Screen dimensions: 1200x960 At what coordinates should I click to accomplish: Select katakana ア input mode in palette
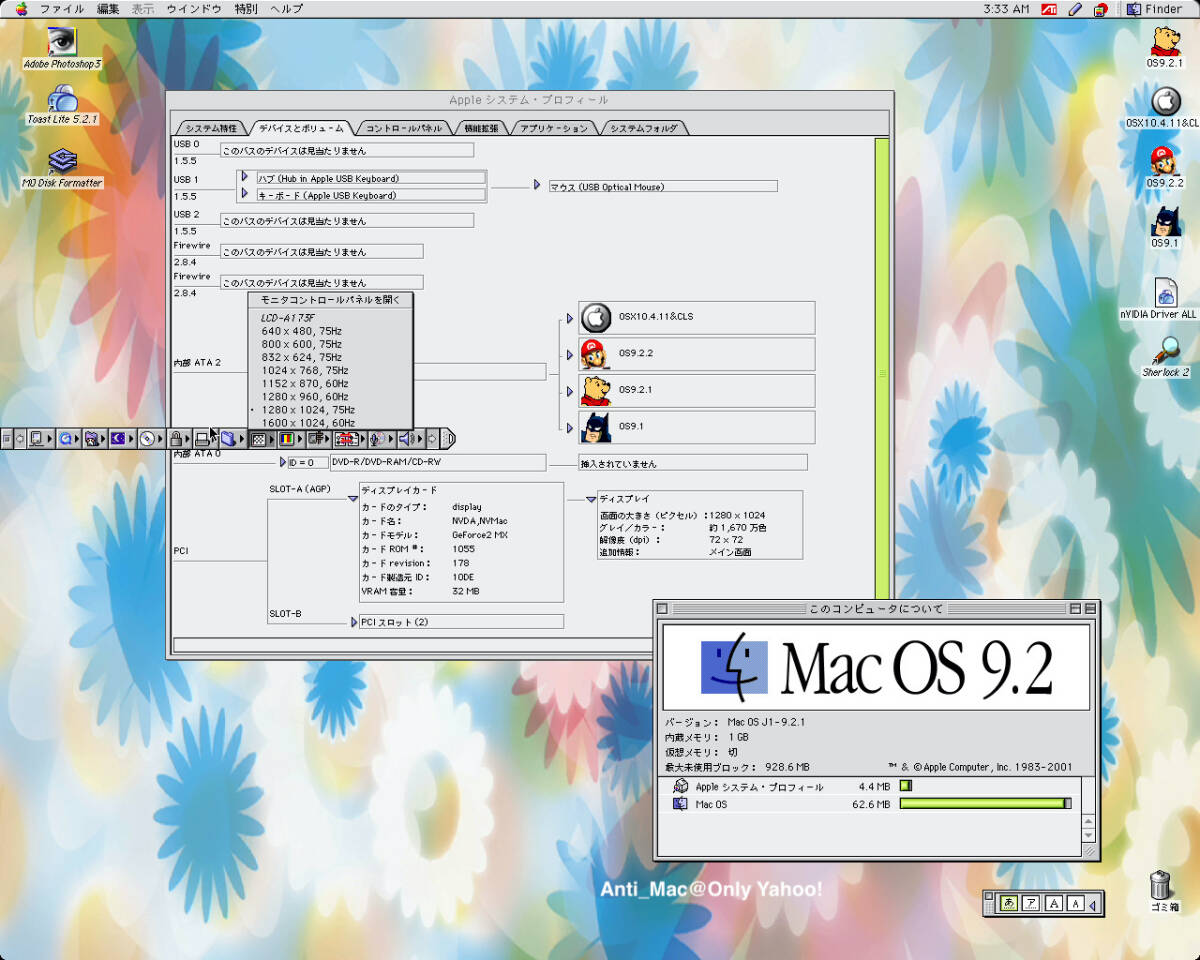pyautogui.click(x=1031, y=903)
